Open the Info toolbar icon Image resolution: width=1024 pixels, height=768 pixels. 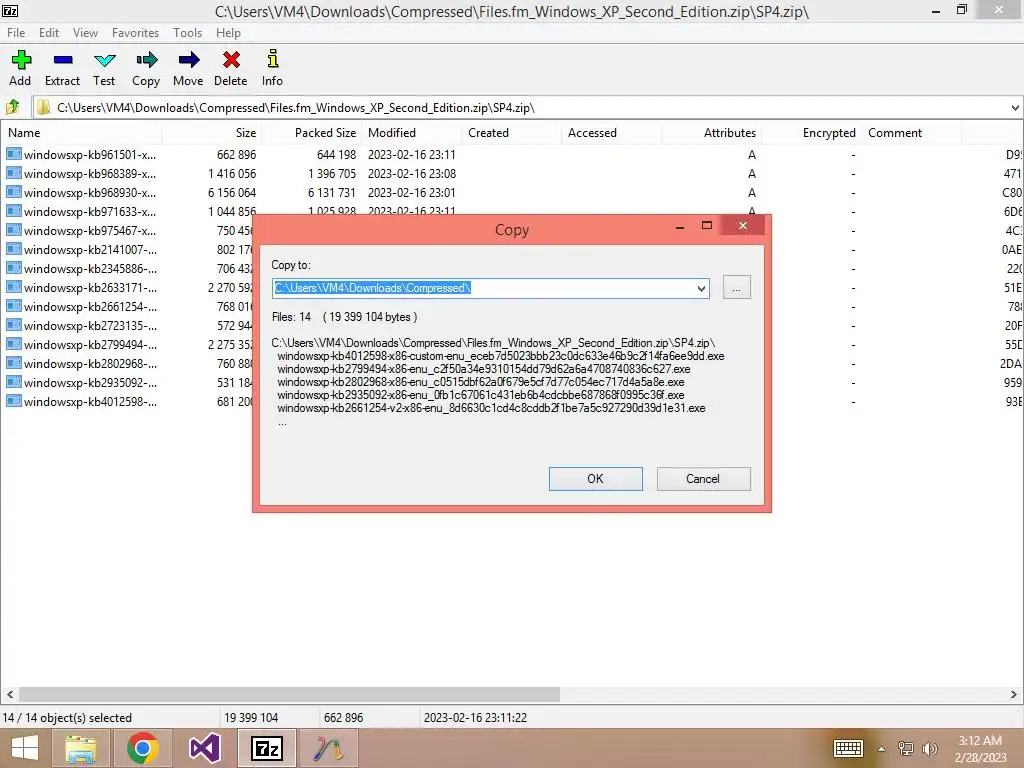click(x=272, y=59)
